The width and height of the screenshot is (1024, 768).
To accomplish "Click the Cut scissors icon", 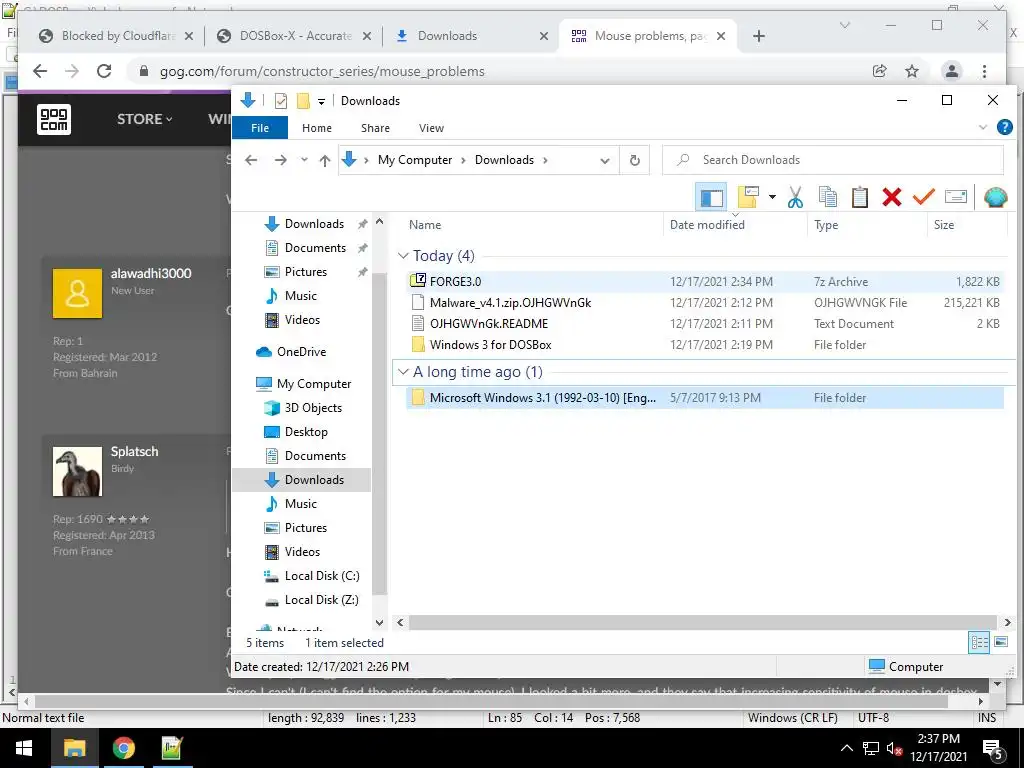I will click(x=795, y=197).
